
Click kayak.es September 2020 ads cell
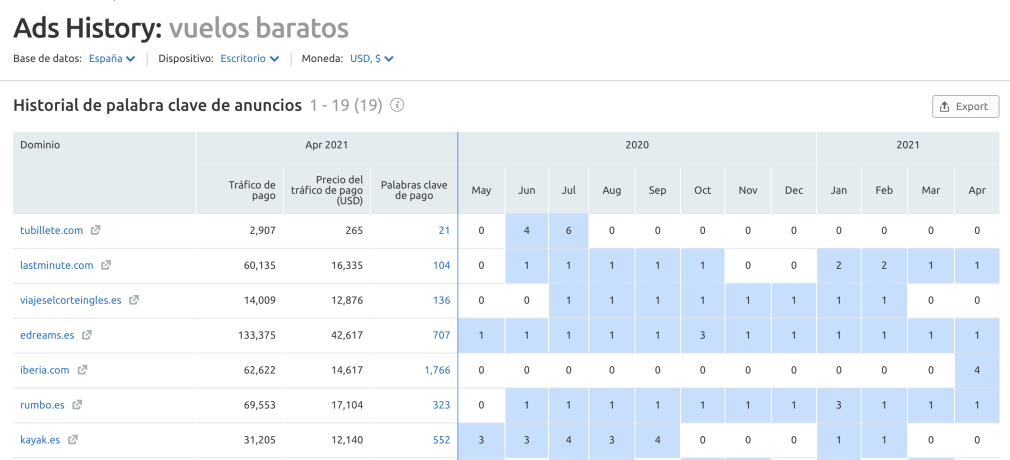pyautogui.click(x=657, y=440)
